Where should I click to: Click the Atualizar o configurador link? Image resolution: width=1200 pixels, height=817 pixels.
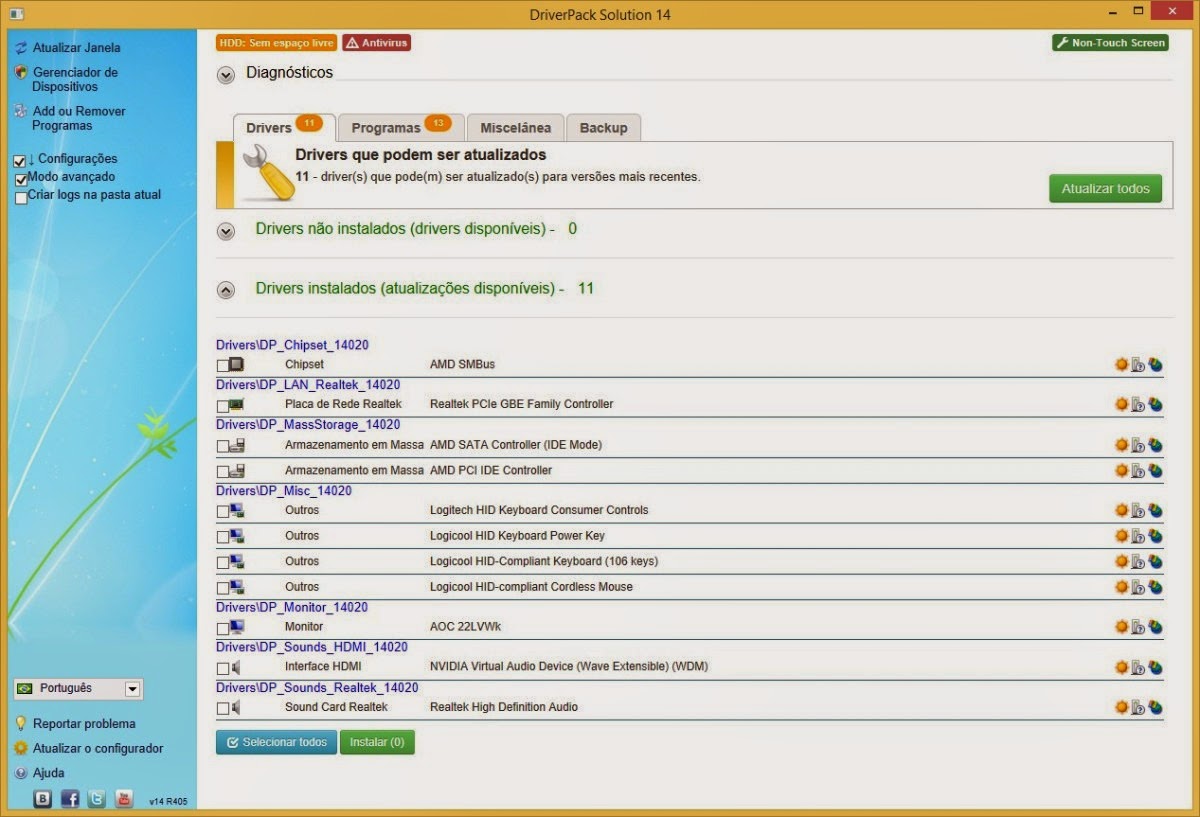[98, 748]
